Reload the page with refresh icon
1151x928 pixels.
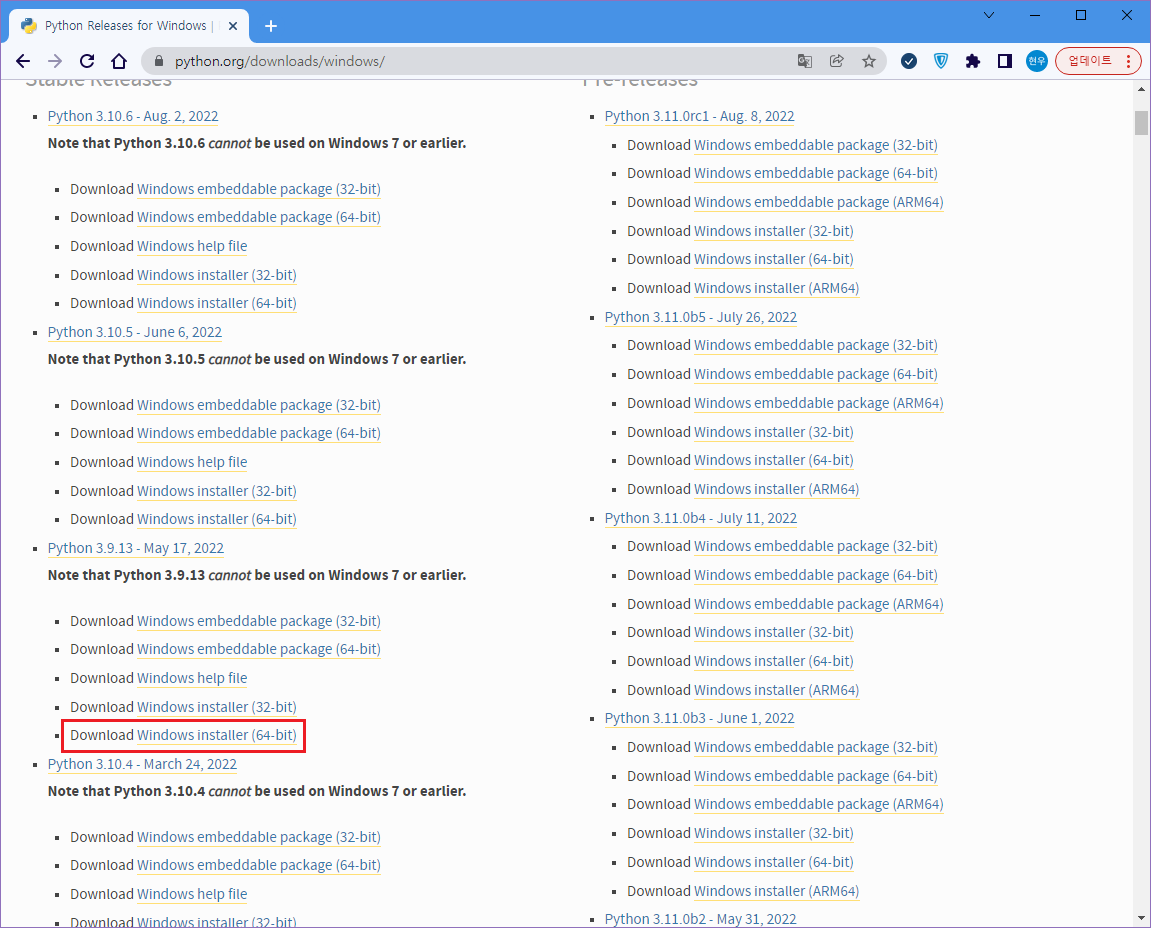click(x=87, y=61)
